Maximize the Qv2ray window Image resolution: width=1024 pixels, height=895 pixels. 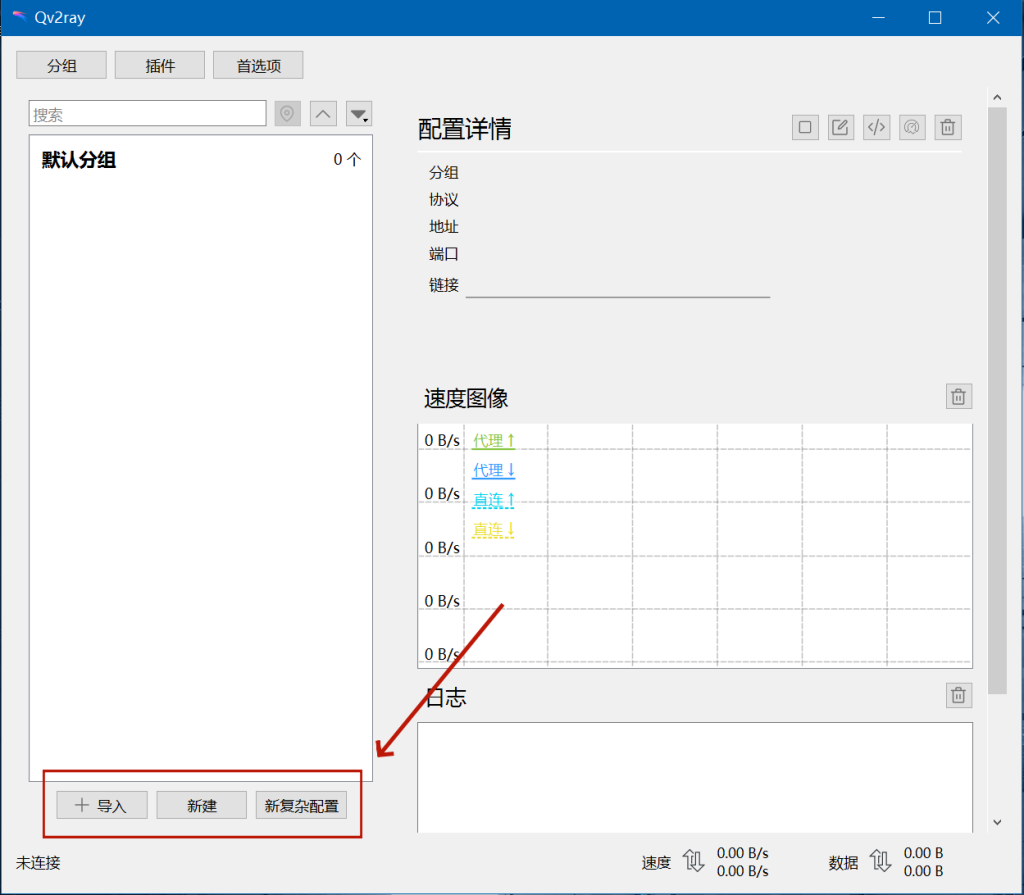pyautogui.click(x=935, y=18)
